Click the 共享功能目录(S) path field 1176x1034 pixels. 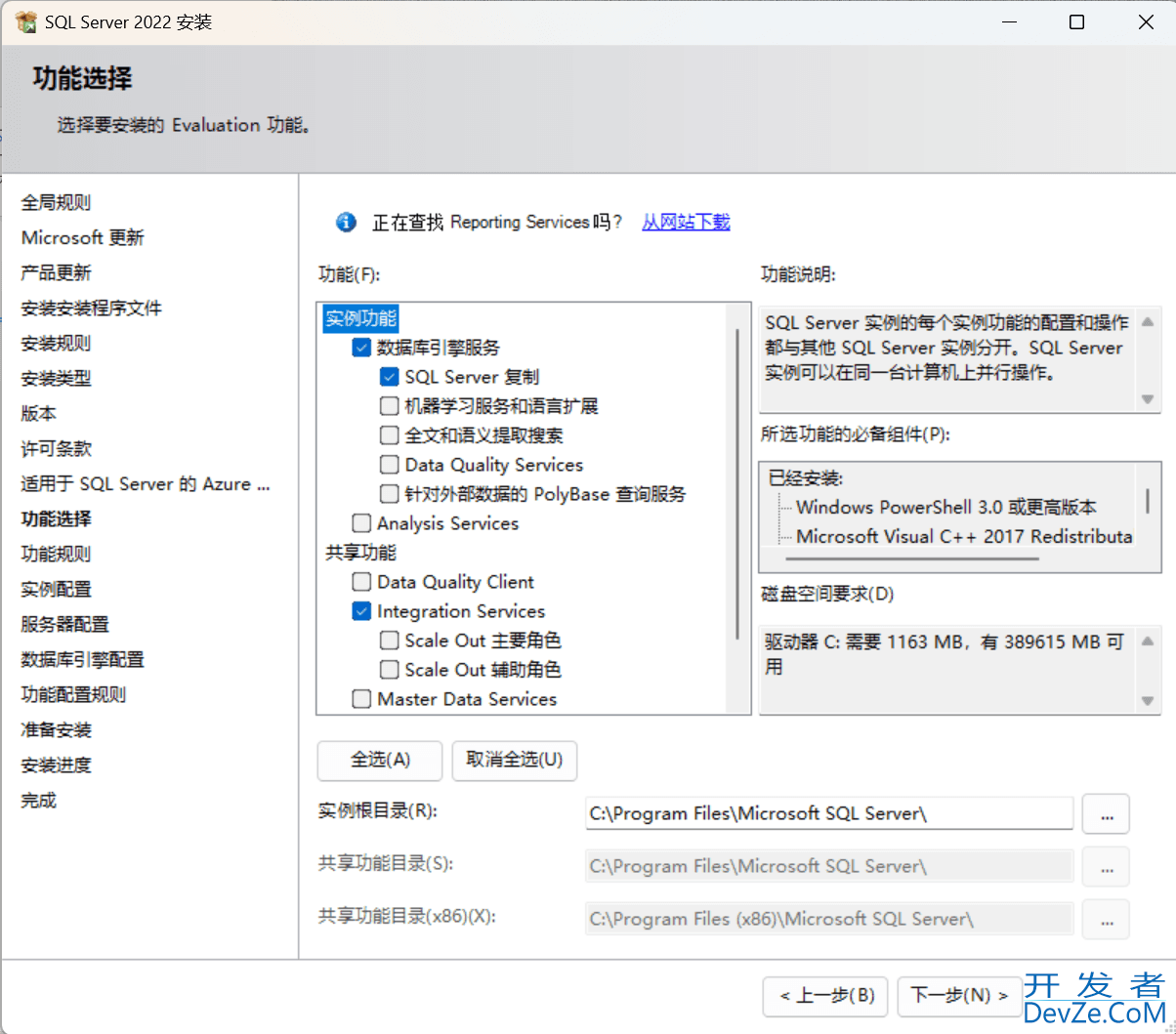(829, 866)
